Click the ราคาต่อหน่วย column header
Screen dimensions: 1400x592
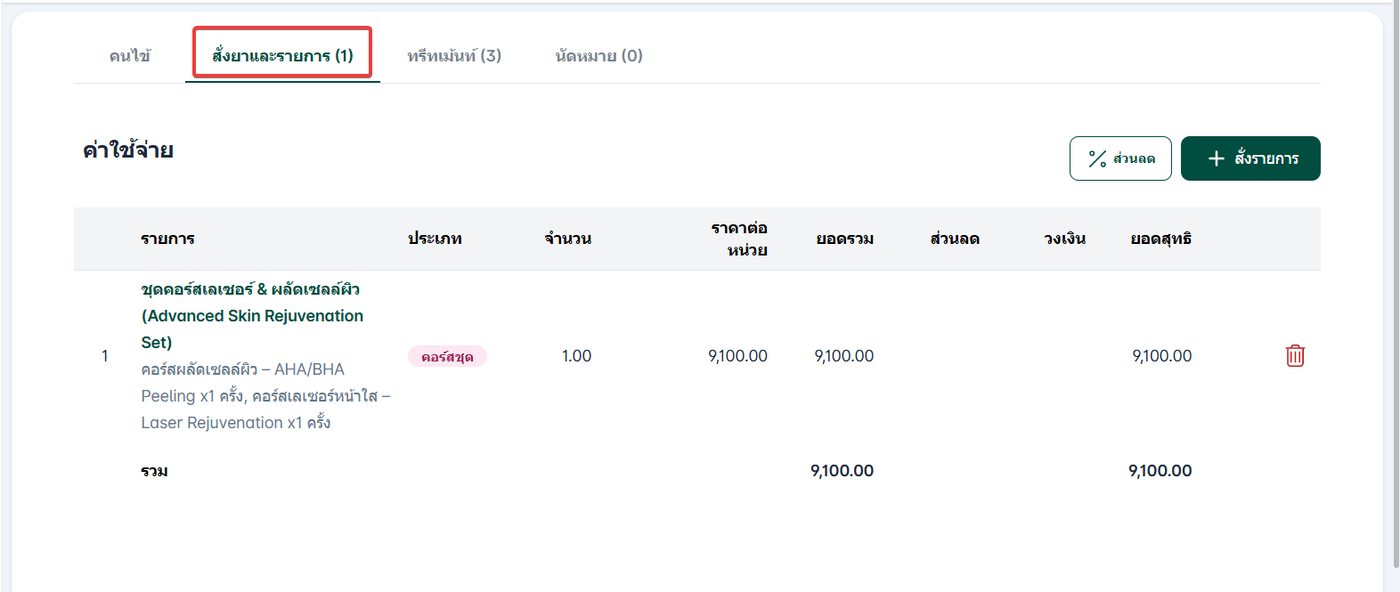tap(739, 239)
